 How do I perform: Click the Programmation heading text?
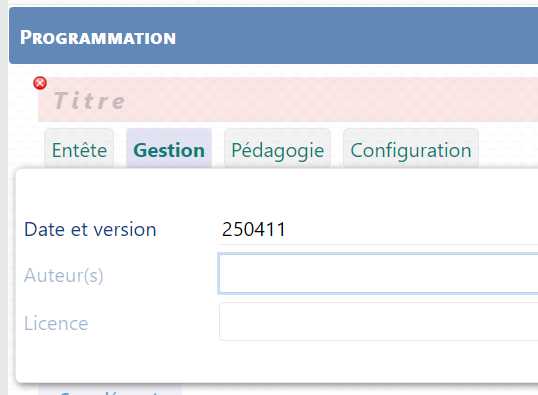(x=98, y=37)
